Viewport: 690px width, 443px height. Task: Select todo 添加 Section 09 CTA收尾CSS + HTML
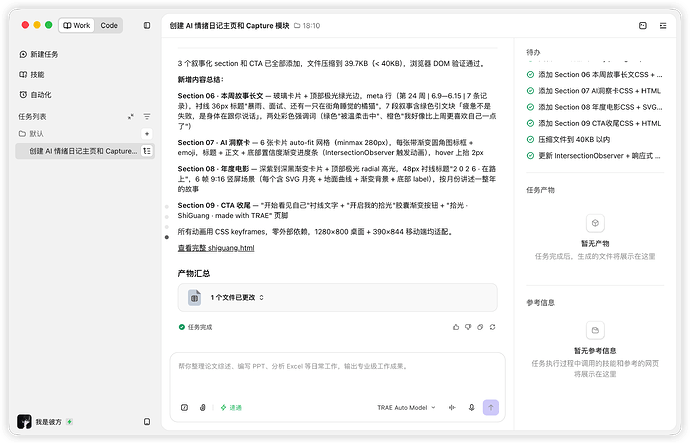coord(595,123)
